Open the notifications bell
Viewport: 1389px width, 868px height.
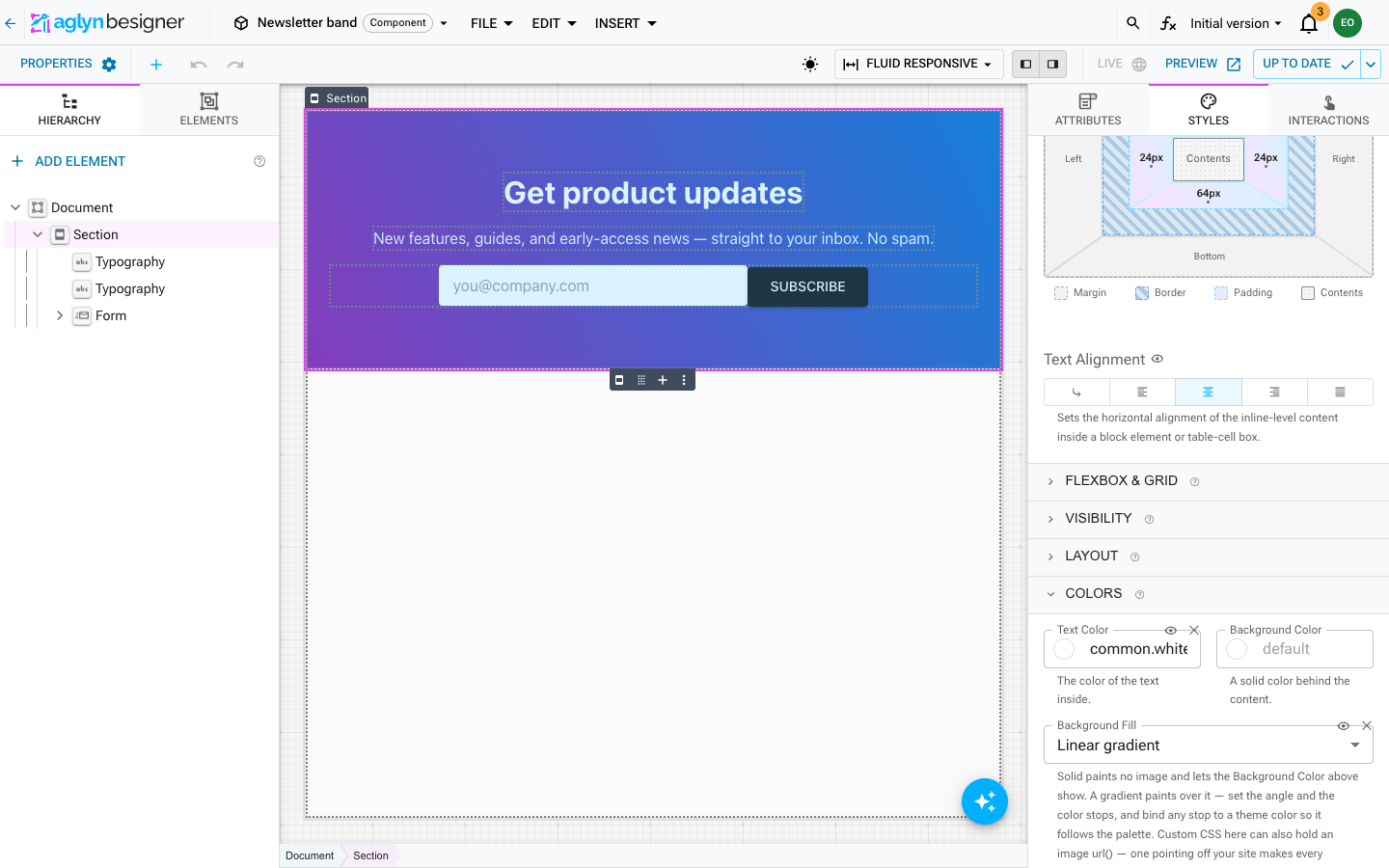point(1309,24)
